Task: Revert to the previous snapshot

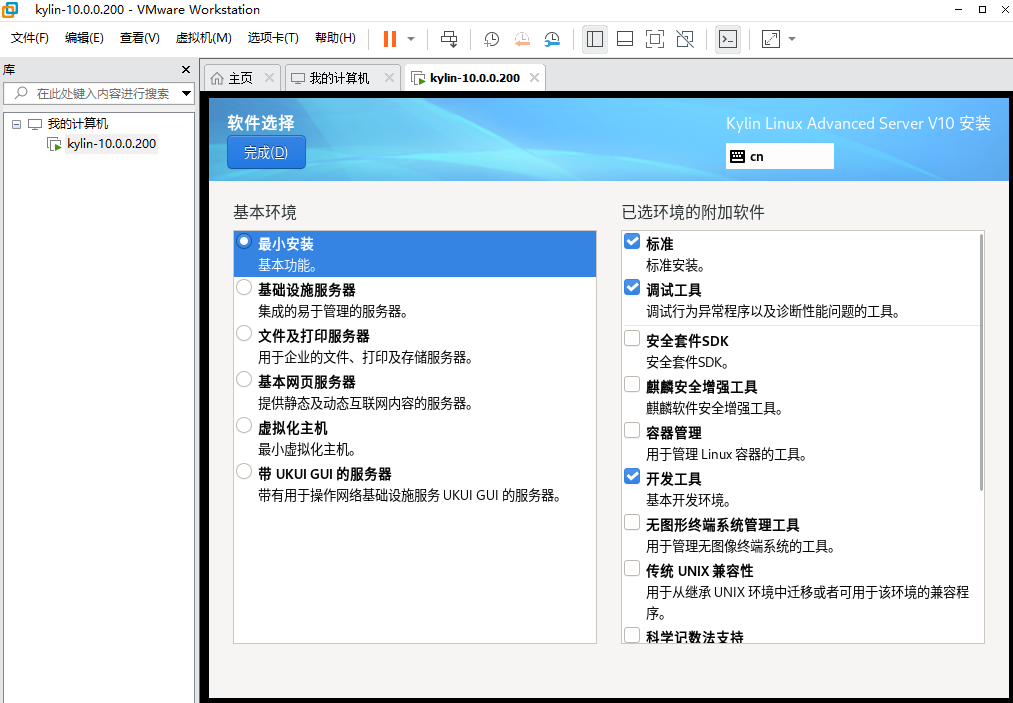Action: [x=522, y=39]
